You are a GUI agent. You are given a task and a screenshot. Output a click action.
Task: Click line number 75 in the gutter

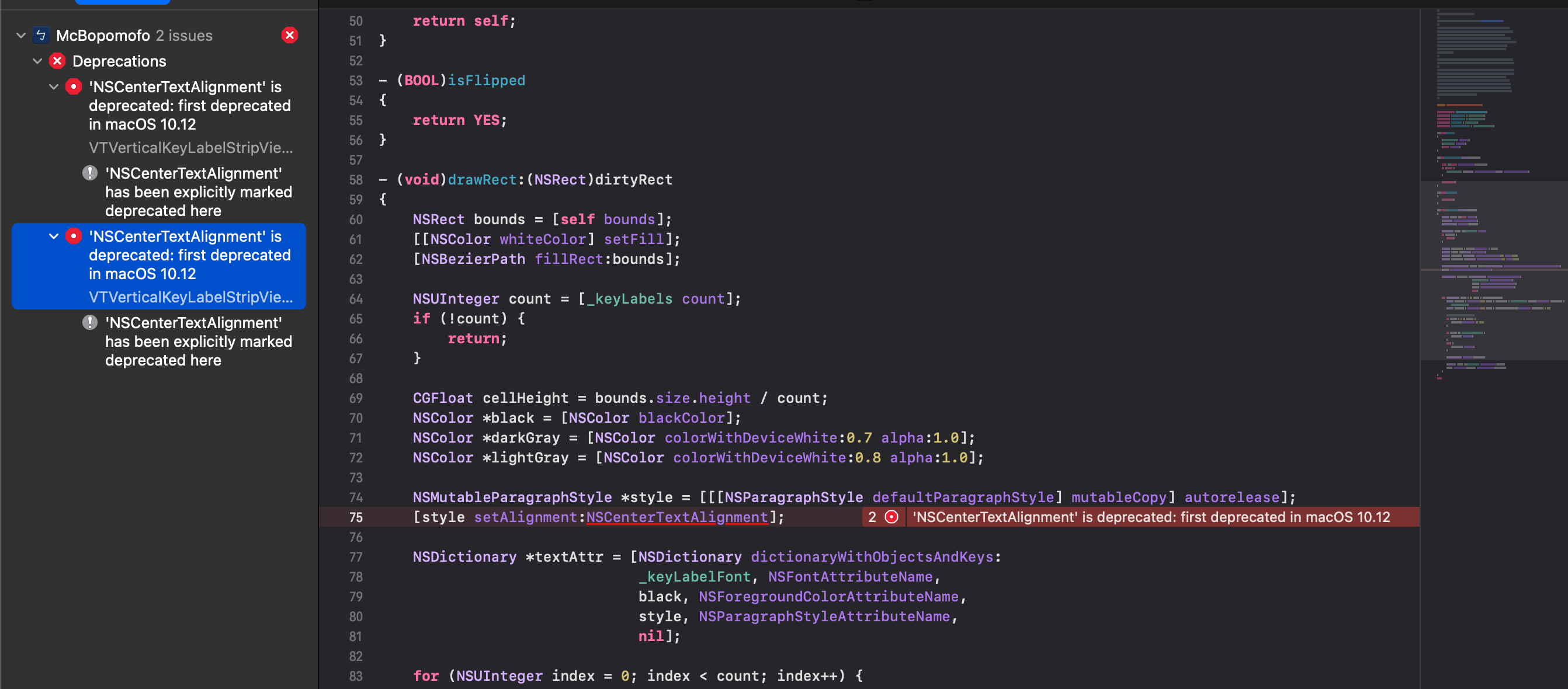tap(355, 517)
